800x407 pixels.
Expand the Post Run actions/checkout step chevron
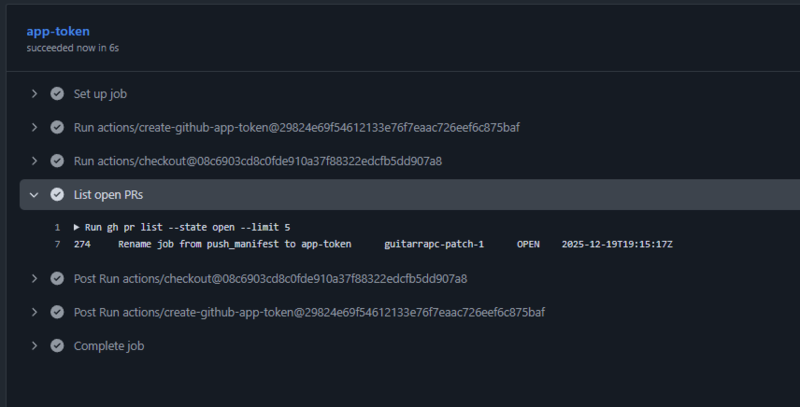(x=34, y=278)
